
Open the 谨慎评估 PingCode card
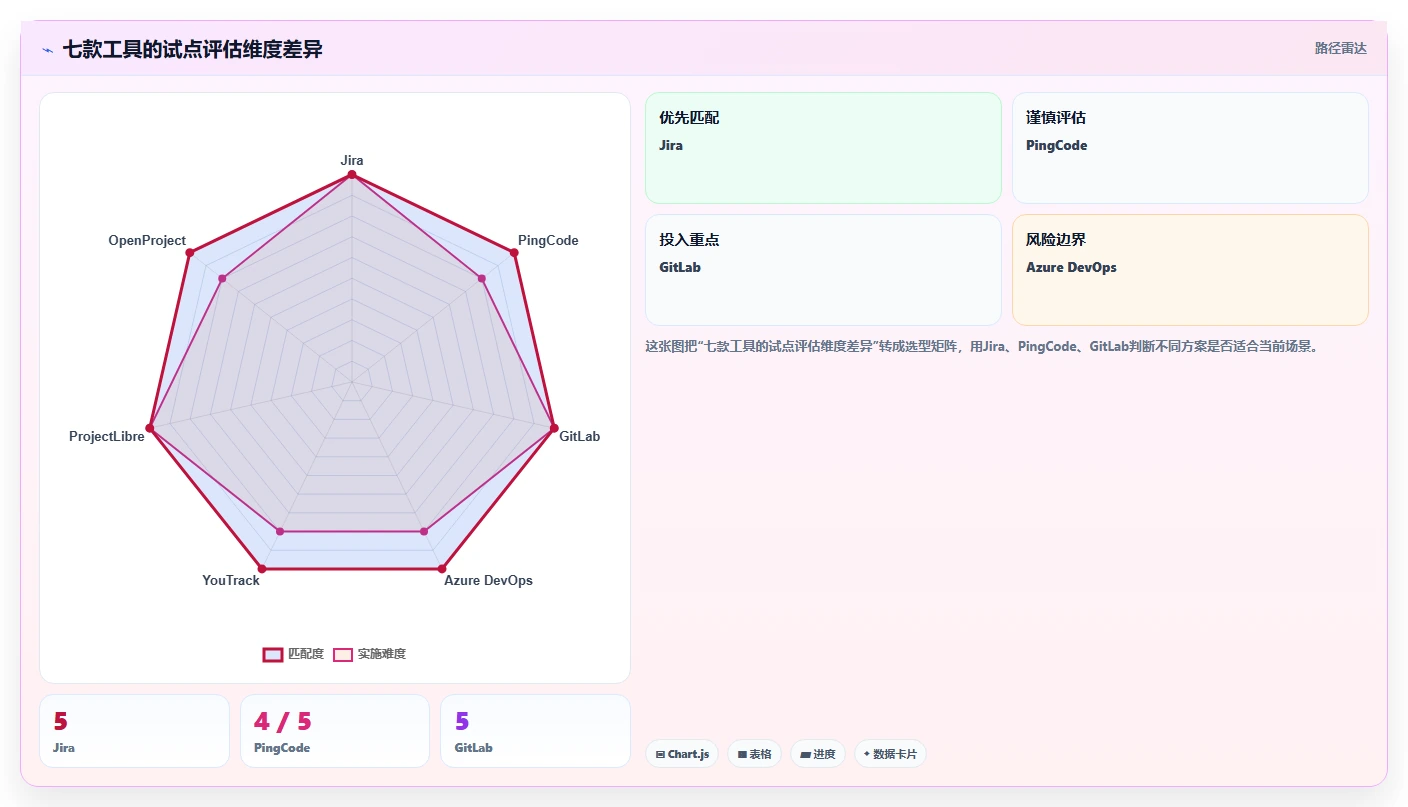coord(1190,148)
